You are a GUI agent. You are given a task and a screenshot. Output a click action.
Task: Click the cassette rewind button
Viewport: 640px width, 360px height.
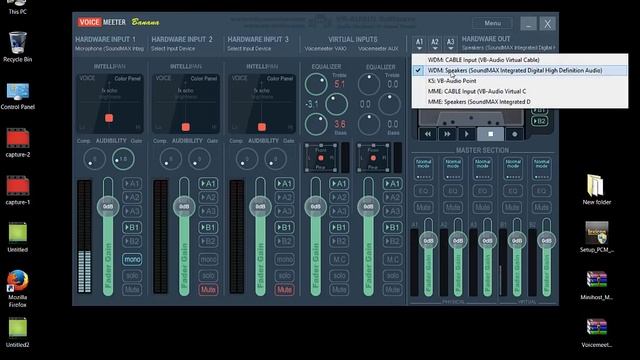pos(428,134)
